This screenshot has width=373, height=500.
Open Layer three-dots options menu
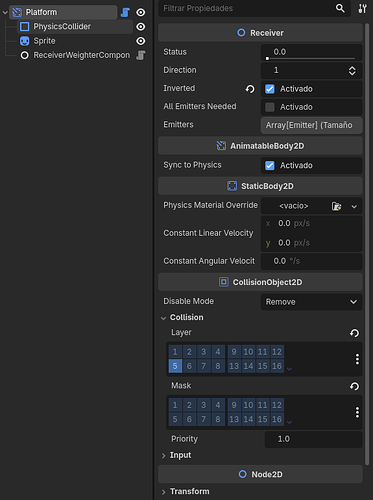coord(357,359)
